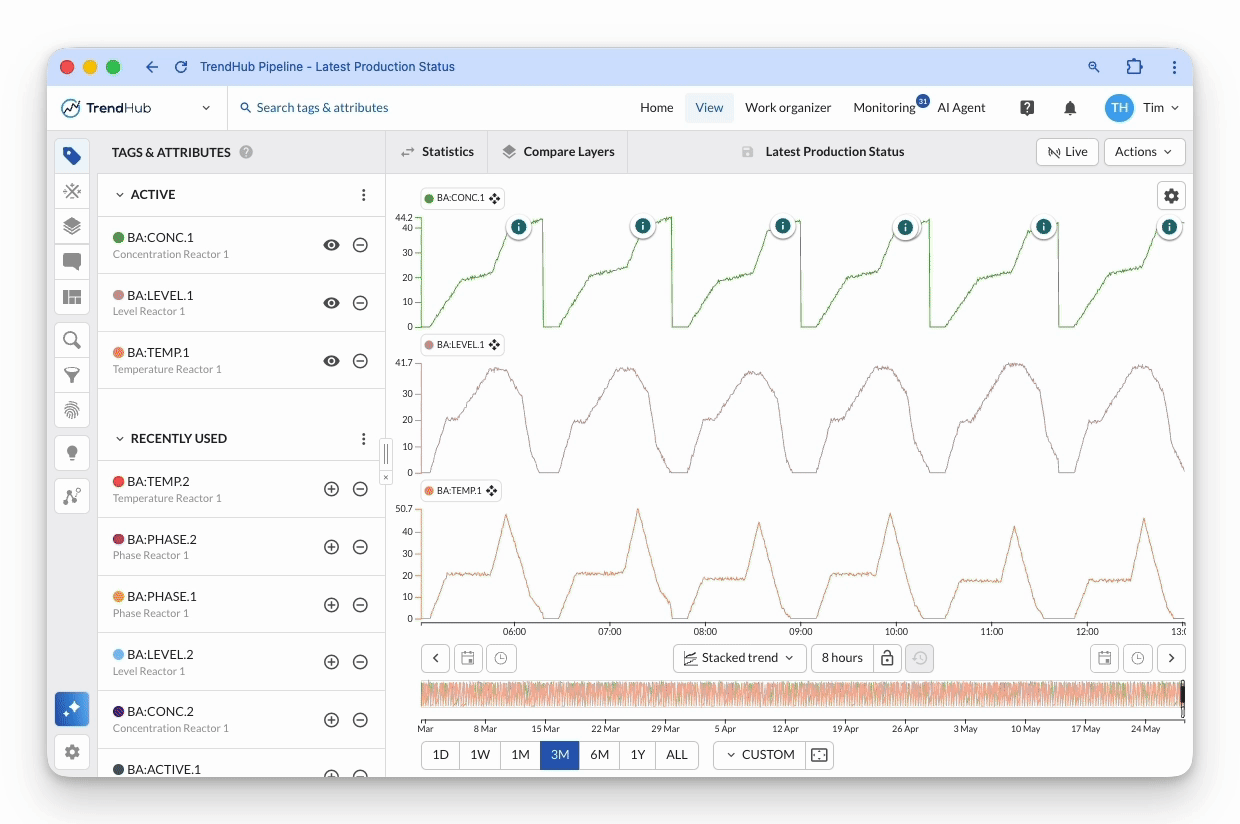Toggle visibility of BA:LEVEL.1 tag
The width and height of the screenshot is (1240, 824).
[331, 303]
